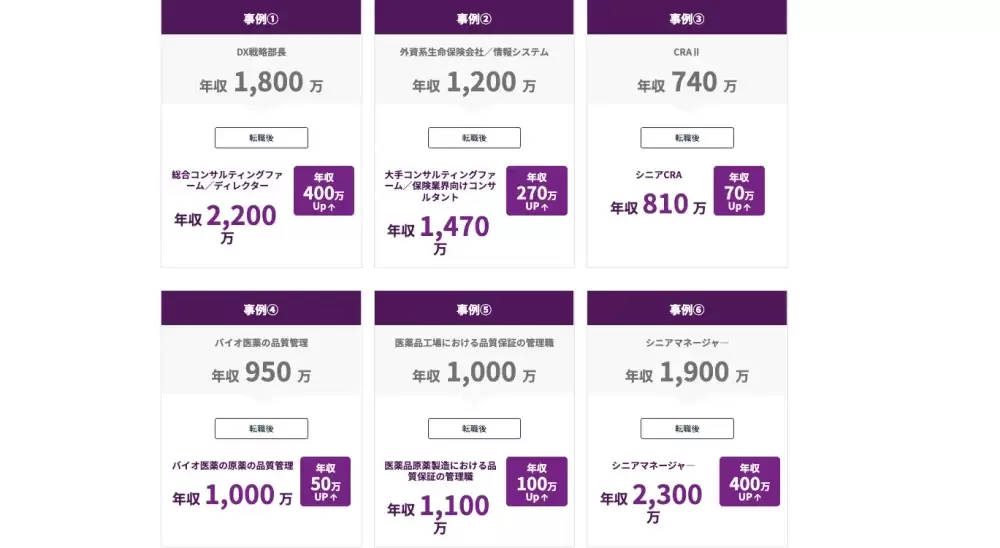
Task: Click the 転職後 button in case 5
Action: click(x=474, y=429)
